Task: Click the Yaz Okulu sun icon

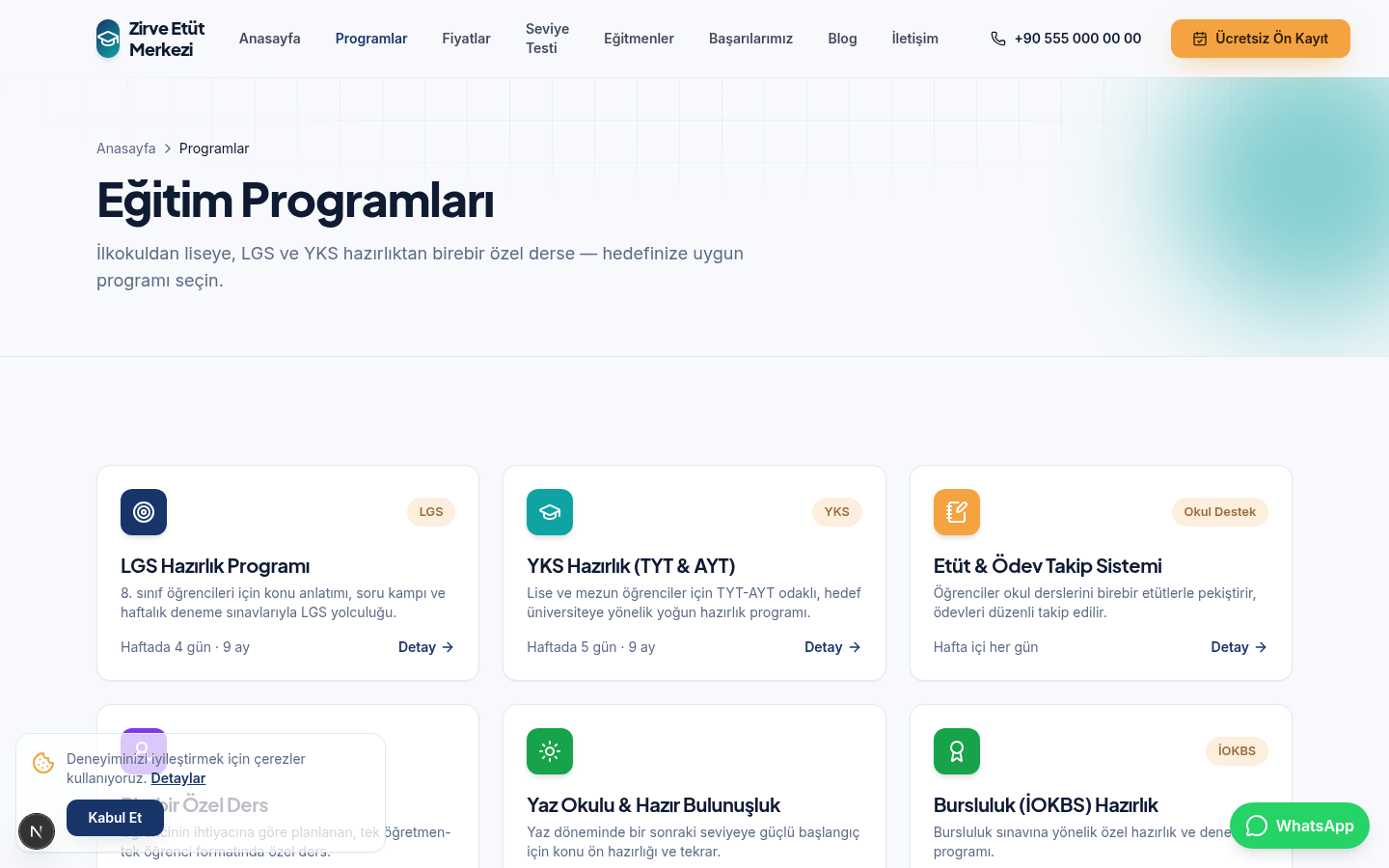Action: coord(550,751)
